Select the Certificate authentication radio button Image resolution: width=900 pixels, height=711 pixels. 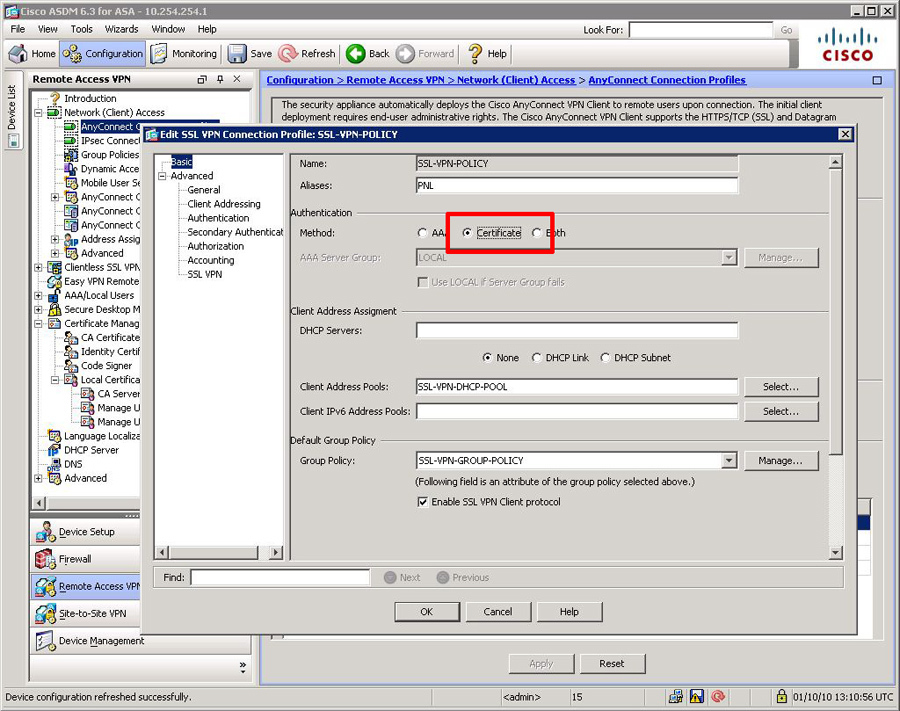[467, 232]
